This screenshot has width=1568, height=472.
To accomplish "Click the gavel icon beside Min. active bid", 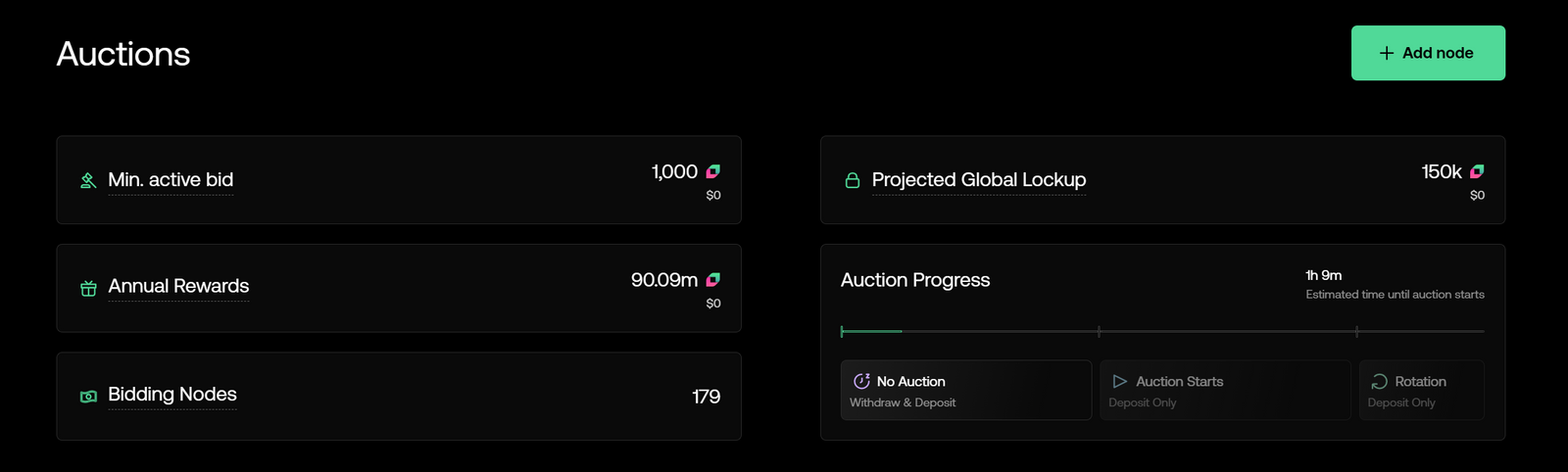I will [x=88, y=180].
